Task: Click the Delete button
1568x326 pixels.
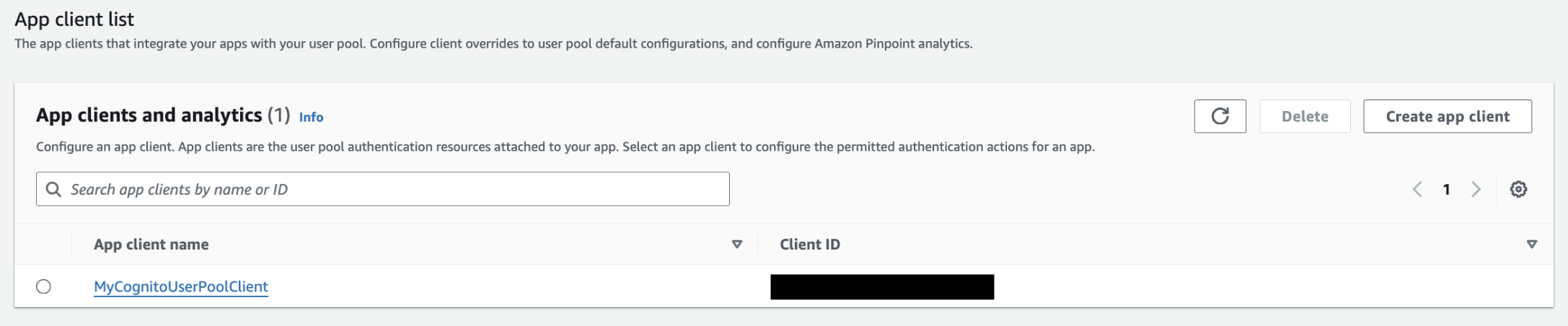Action: [x=1305, y=116]
